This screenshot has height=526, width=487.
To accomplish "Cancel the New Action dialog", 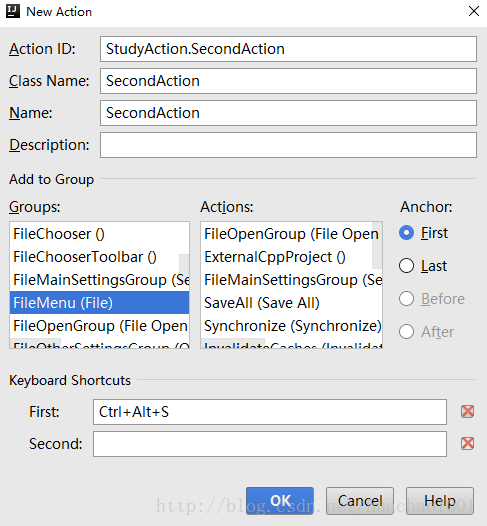I will point(360,501).
